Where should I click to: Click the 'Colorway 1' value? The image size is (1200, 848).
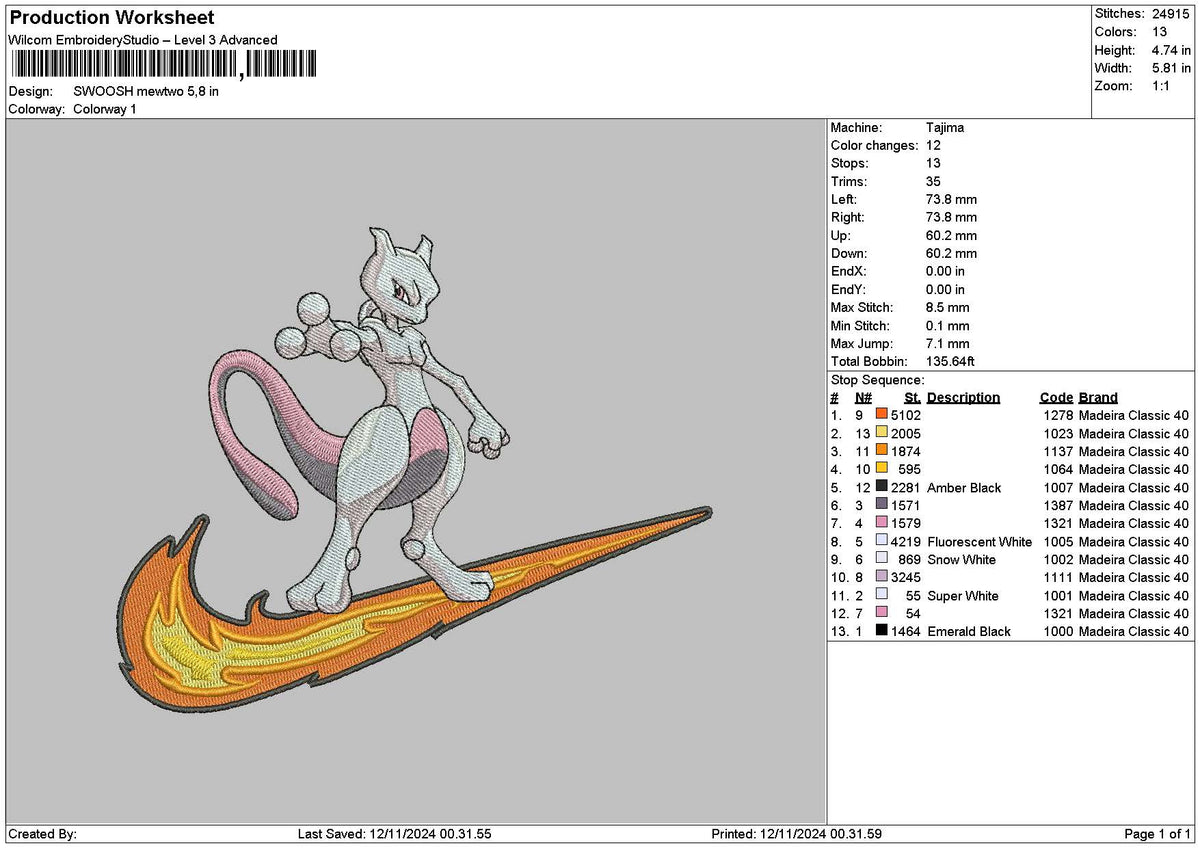click(105, 109)
